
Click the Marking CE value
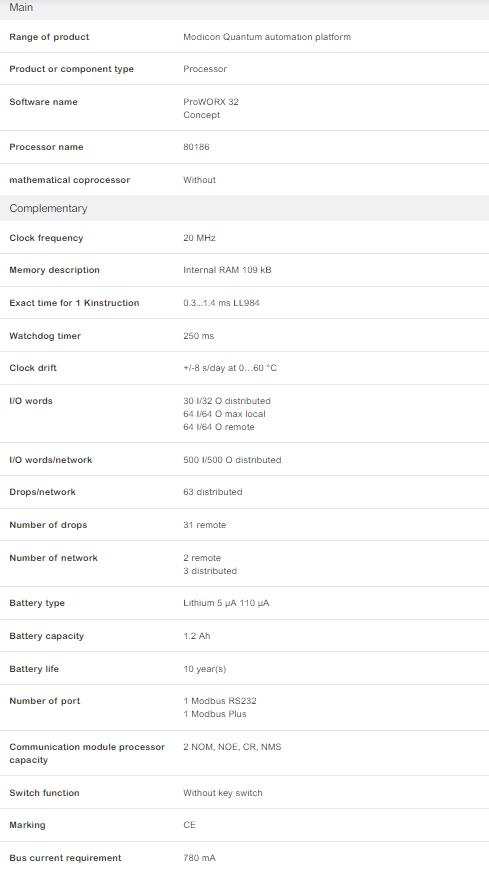189,825
